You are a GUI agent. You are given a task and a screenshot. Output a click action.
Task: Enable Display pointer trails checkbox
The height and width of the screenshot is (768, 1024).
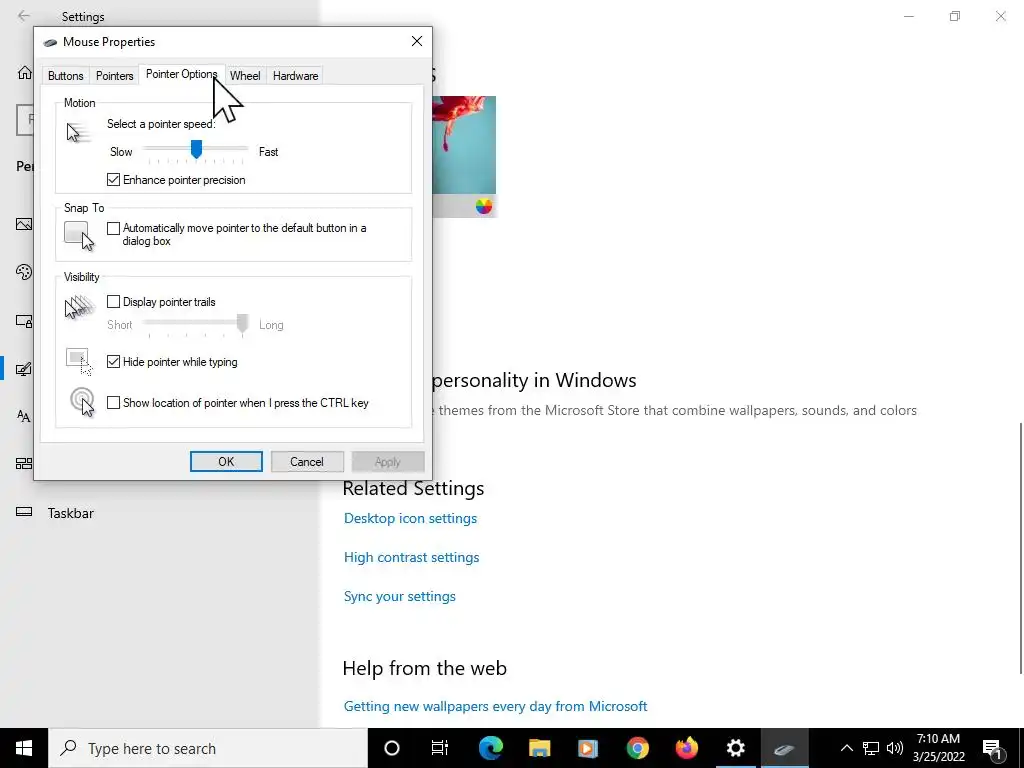[x=114, y=302]
